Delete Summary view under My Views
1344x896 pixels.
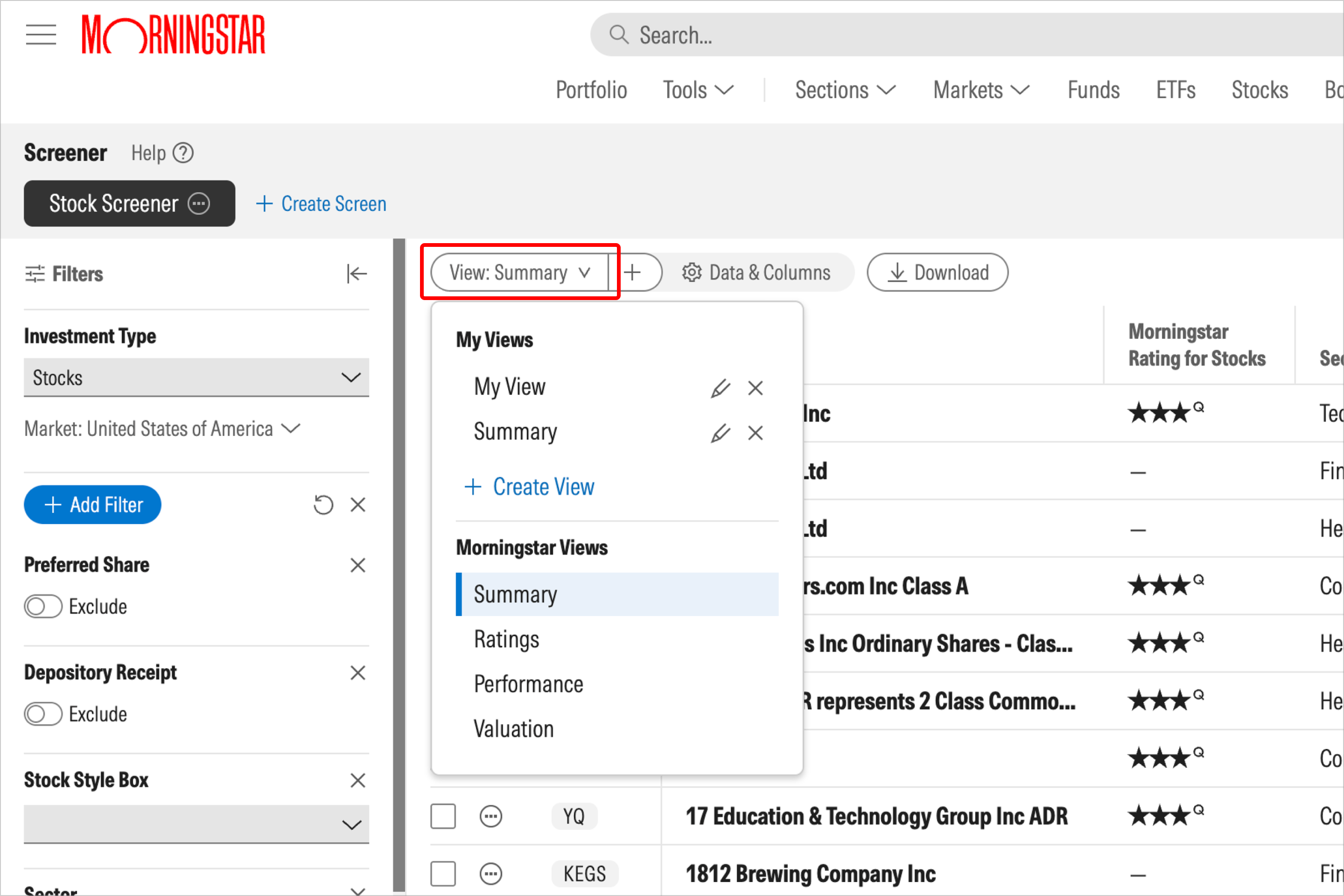pos(756,433)
